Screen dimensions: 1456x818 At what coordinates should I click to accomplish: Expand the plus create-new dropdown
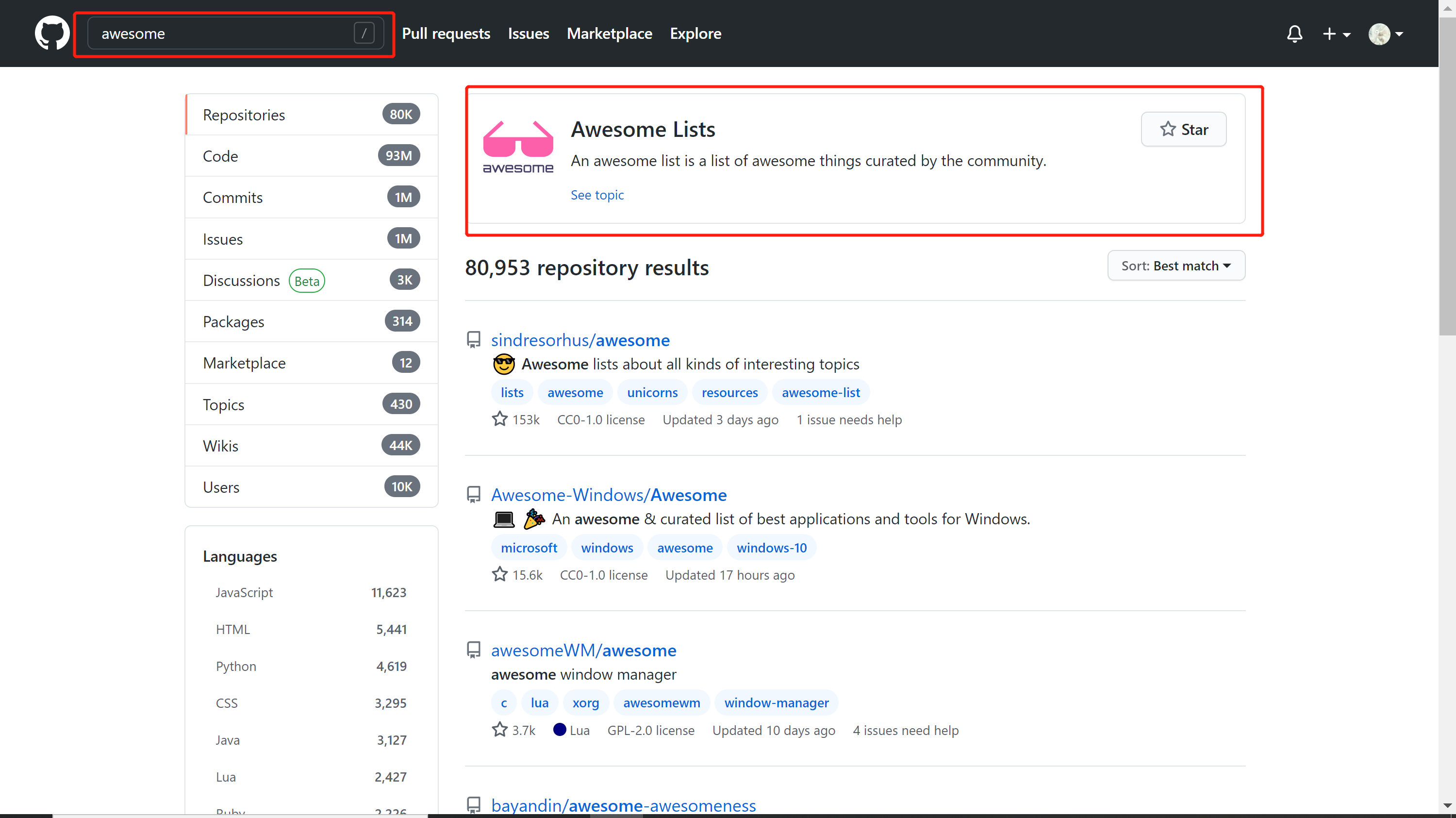[x=1336, y=34]
